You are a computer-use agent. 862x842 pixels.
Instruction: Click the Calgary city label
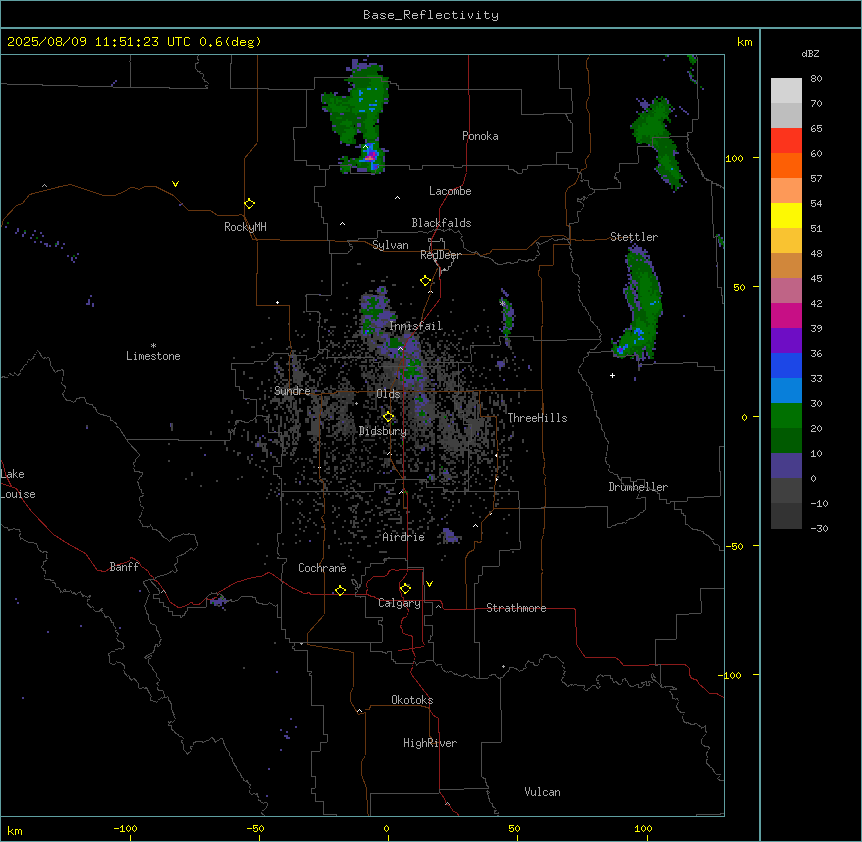point(400,603)
